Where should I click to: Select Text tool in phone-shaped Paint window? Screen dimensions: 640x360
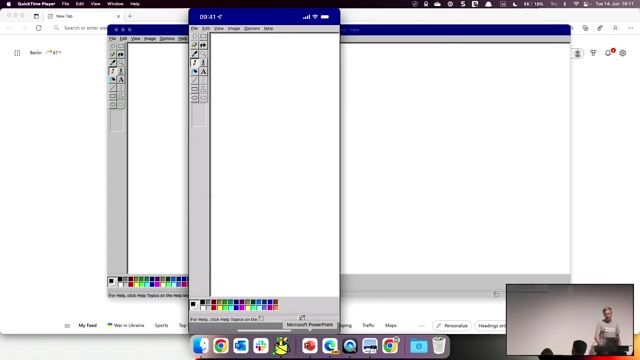203,71
